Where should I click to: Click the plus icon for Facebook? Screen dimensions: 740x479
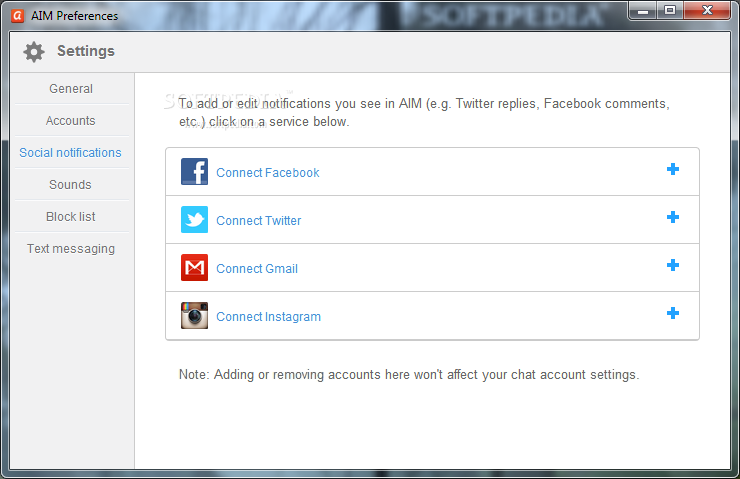[673, 169]
